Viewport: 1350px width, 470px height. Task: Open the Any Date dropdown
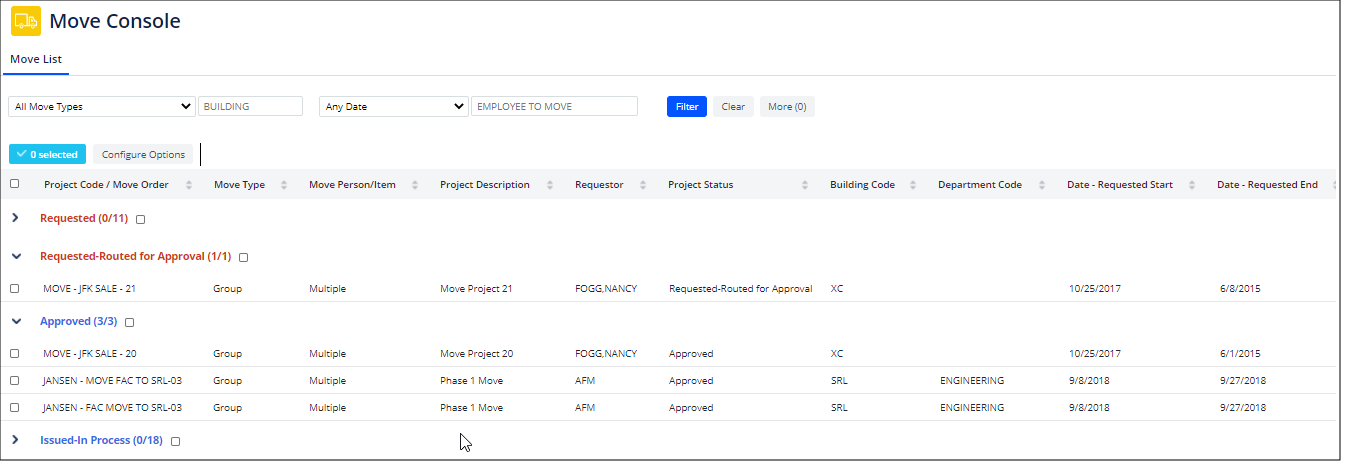coord(393,106)
